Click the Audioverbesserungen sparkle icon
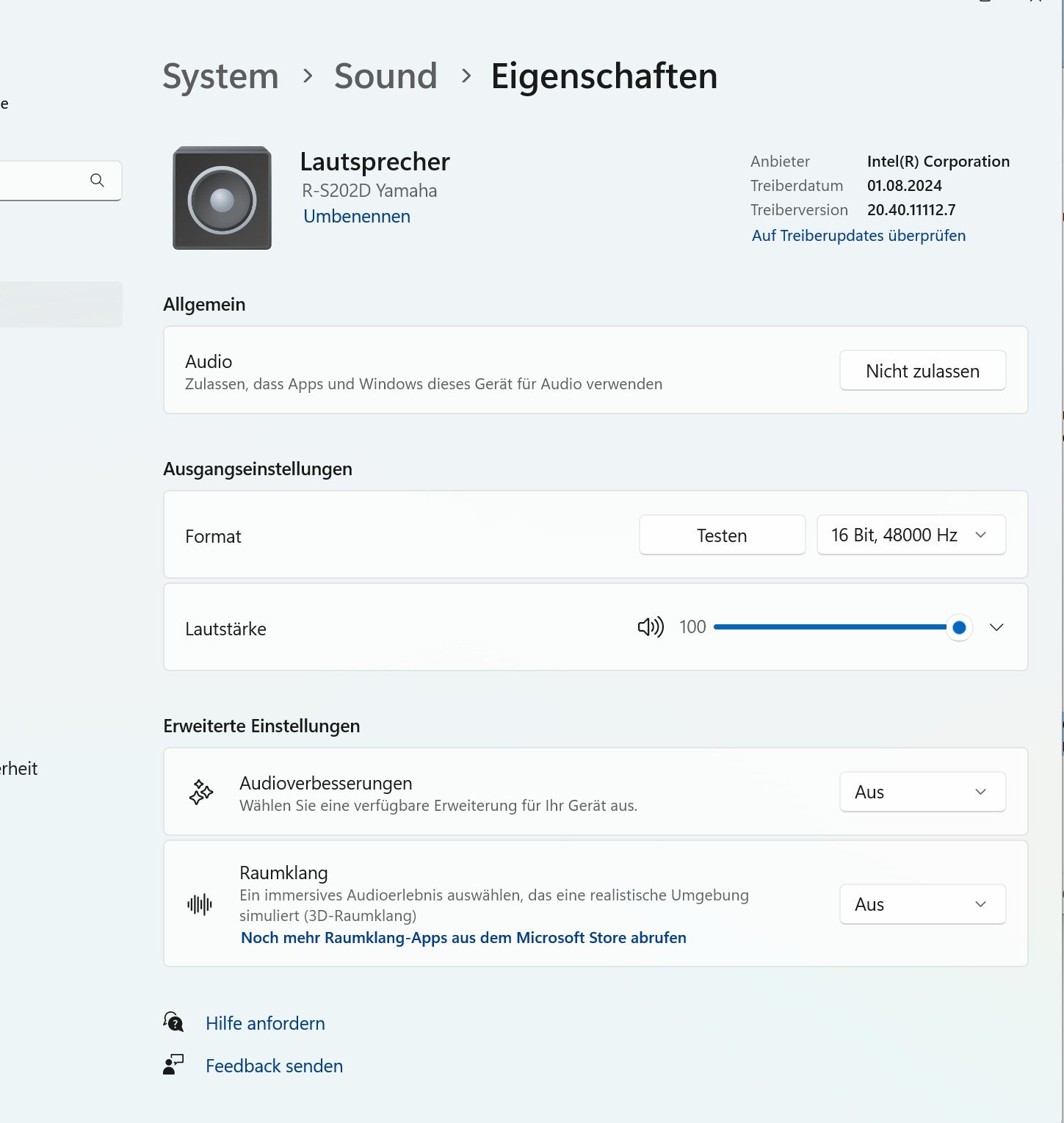The height and width of the screenshot is (1123, 1064). pos(200,792)
